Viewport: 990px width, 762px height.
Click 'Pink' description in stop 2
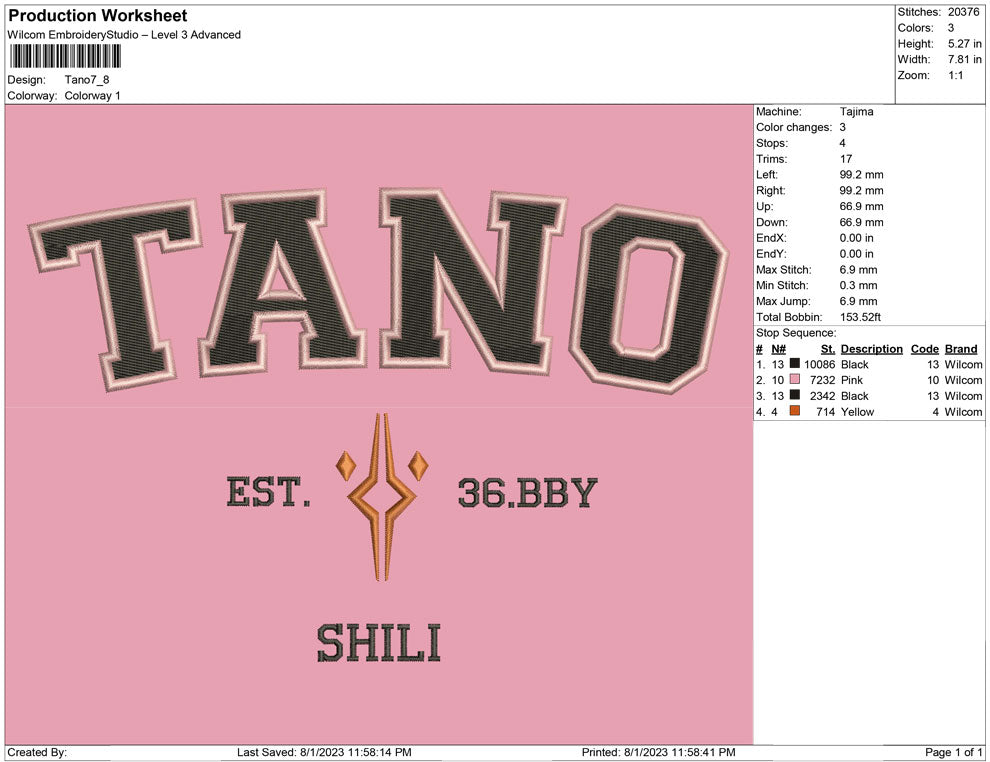click(x=852, y=380)
